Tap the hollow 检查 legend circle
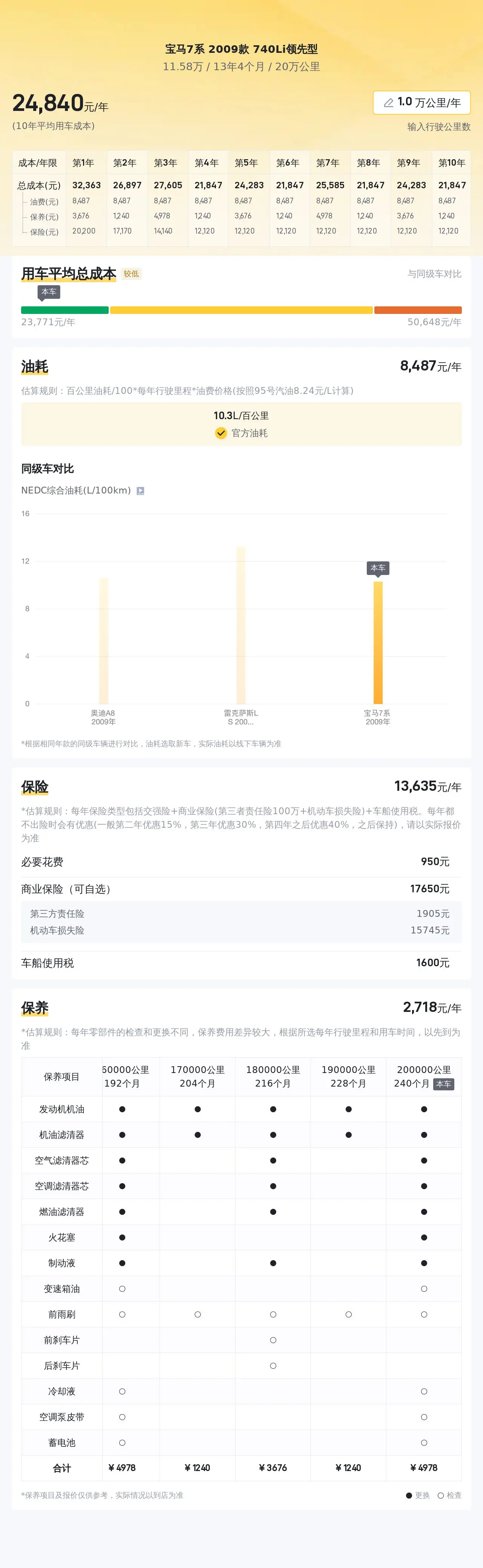This screenshot has height=1568, width=483. (440, 1496)
